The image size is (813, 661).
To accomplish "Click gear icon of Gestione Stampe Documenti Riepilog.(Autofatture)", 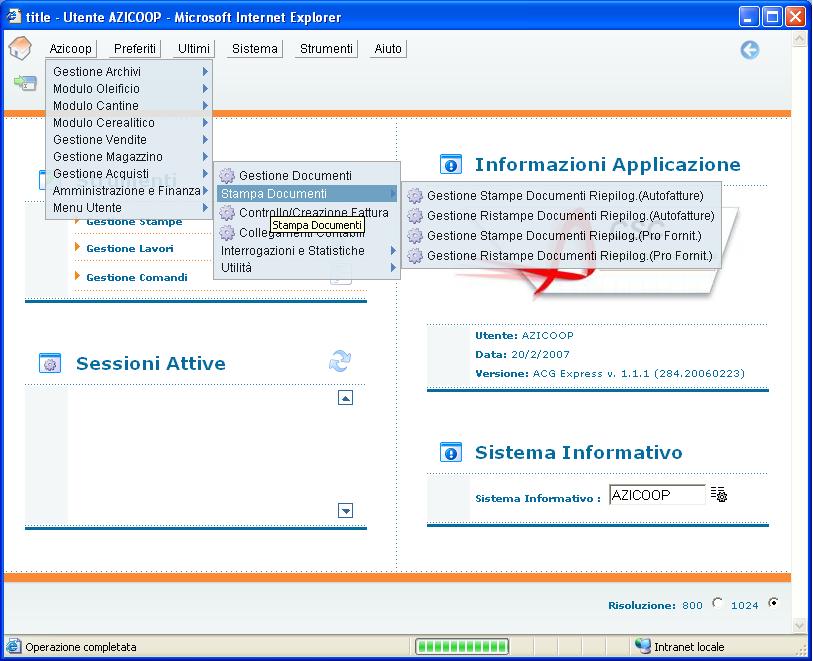I will pyautogui.click(x=414, y=195).
